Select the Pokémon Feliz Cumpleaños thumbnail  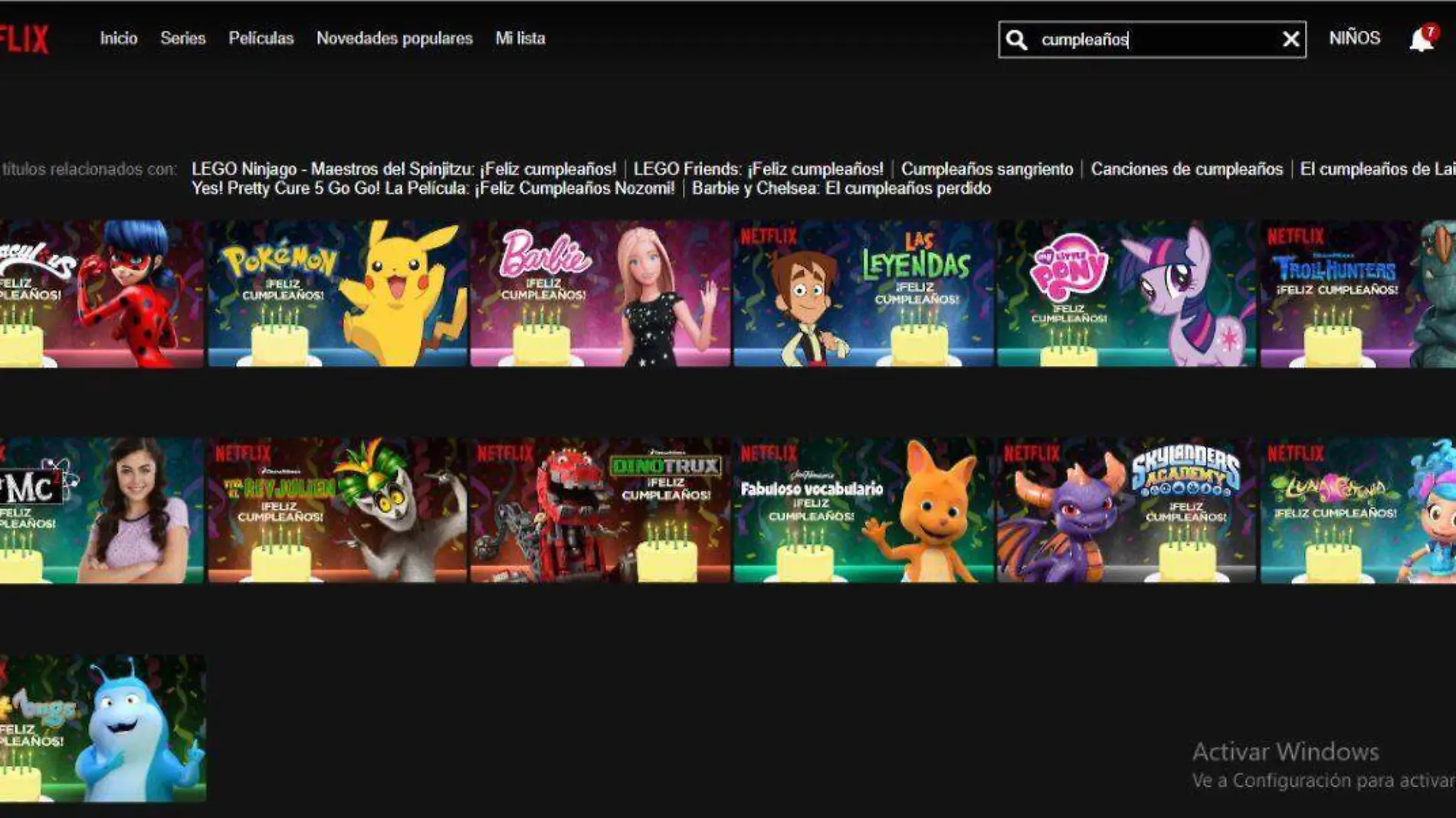tap(338, 294)
